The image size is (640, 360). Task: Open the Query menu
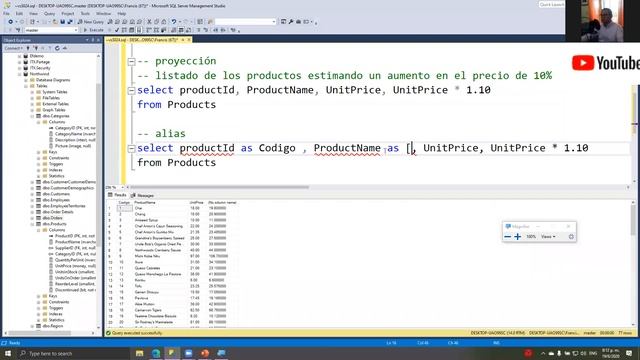49,13
